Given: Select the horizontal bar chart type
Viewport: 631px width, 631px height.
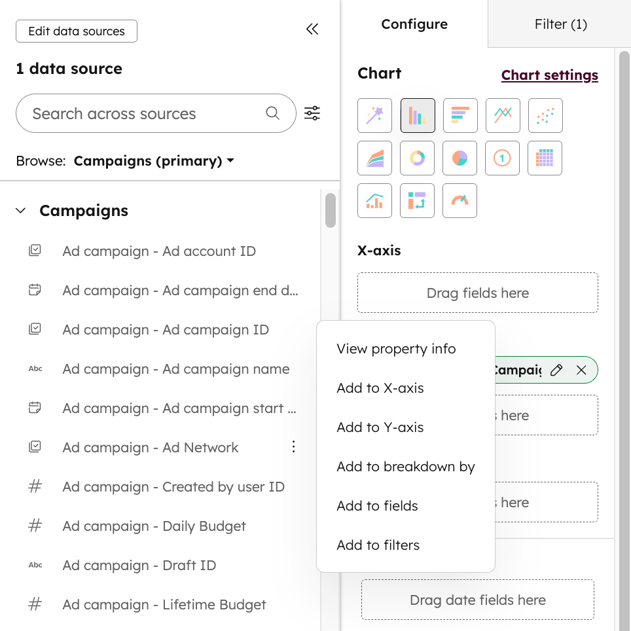Looking at the screenshot, I should click(x=460, y=116).
